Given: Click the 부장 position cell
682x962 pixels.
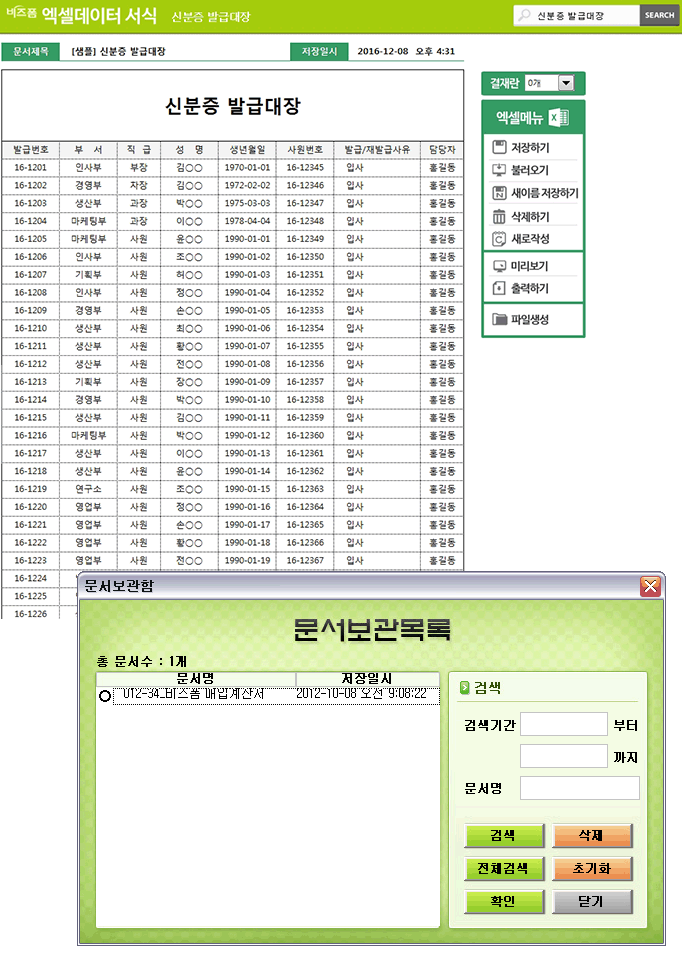Looking at the screenshot, I should [x=139, y=167].
